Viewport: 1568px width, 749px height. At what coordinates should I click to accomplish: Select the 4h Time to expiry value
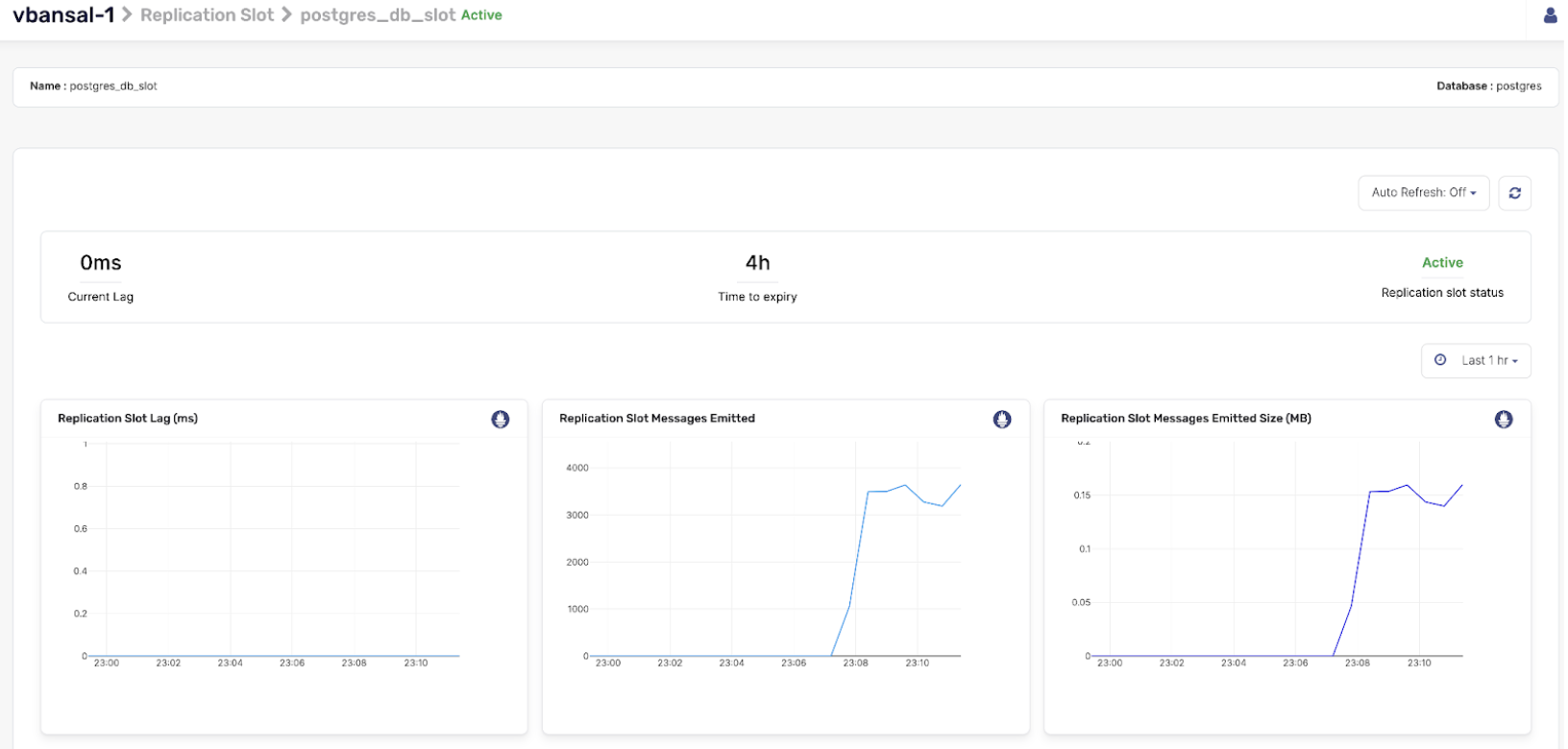(757, 263)
